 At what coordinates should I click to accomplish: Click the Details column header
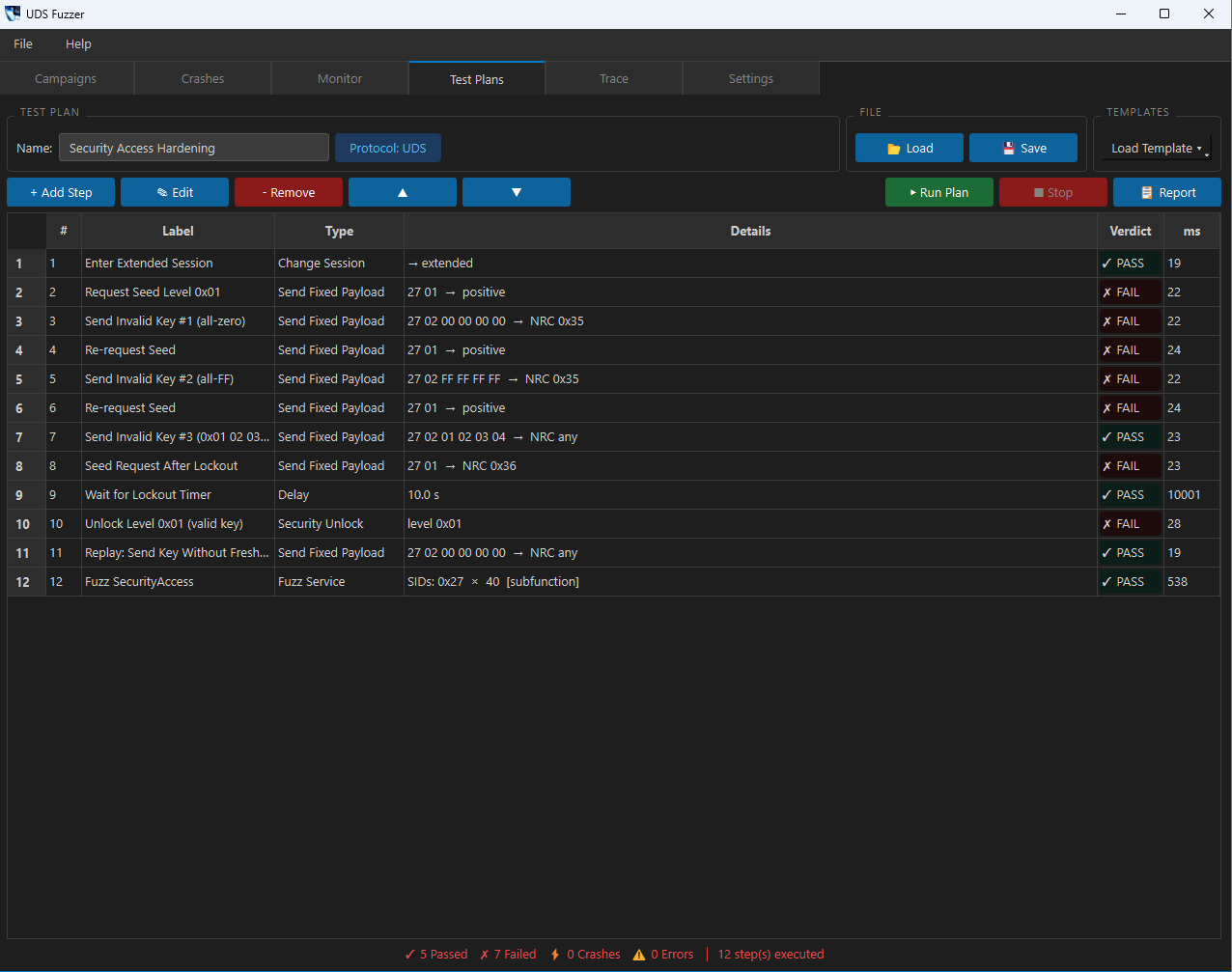click(x=750, y=231)
